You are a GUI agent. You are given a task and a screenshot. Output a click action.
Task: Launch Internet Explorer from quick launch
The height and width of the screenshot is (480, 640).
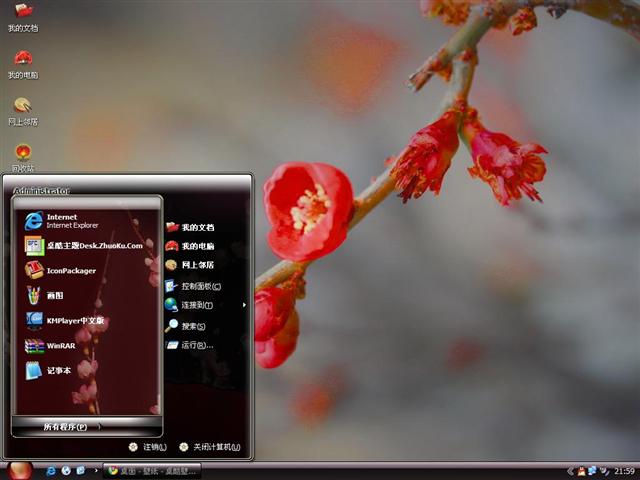tap(51, 471)
